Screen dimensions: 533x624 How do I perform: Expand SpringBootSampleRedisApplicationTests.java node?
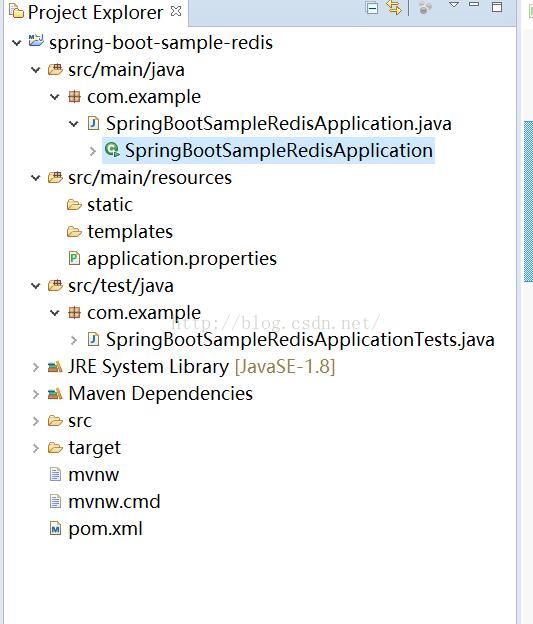73,340
